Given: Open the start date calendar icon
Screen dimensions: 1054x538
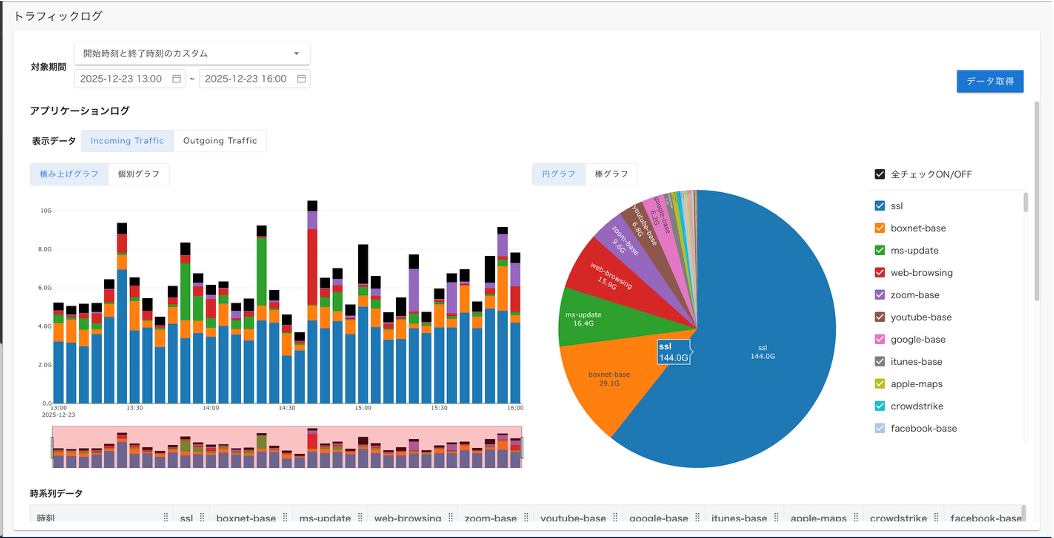Looking at the screenshot, I should (x=176, y=79).
